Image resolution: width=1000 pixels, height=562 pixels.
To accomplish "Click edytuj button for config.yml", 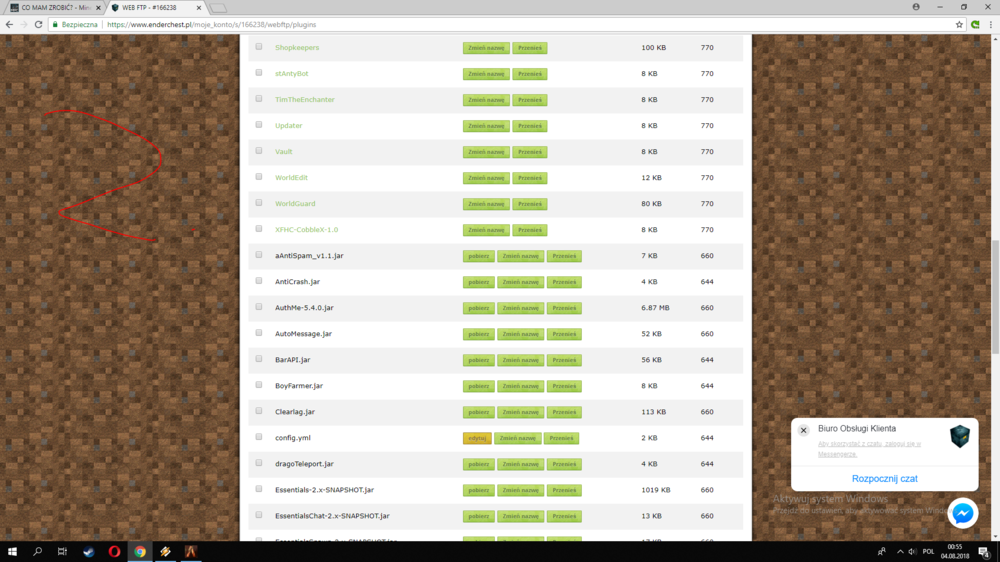I will coord(477,438).
